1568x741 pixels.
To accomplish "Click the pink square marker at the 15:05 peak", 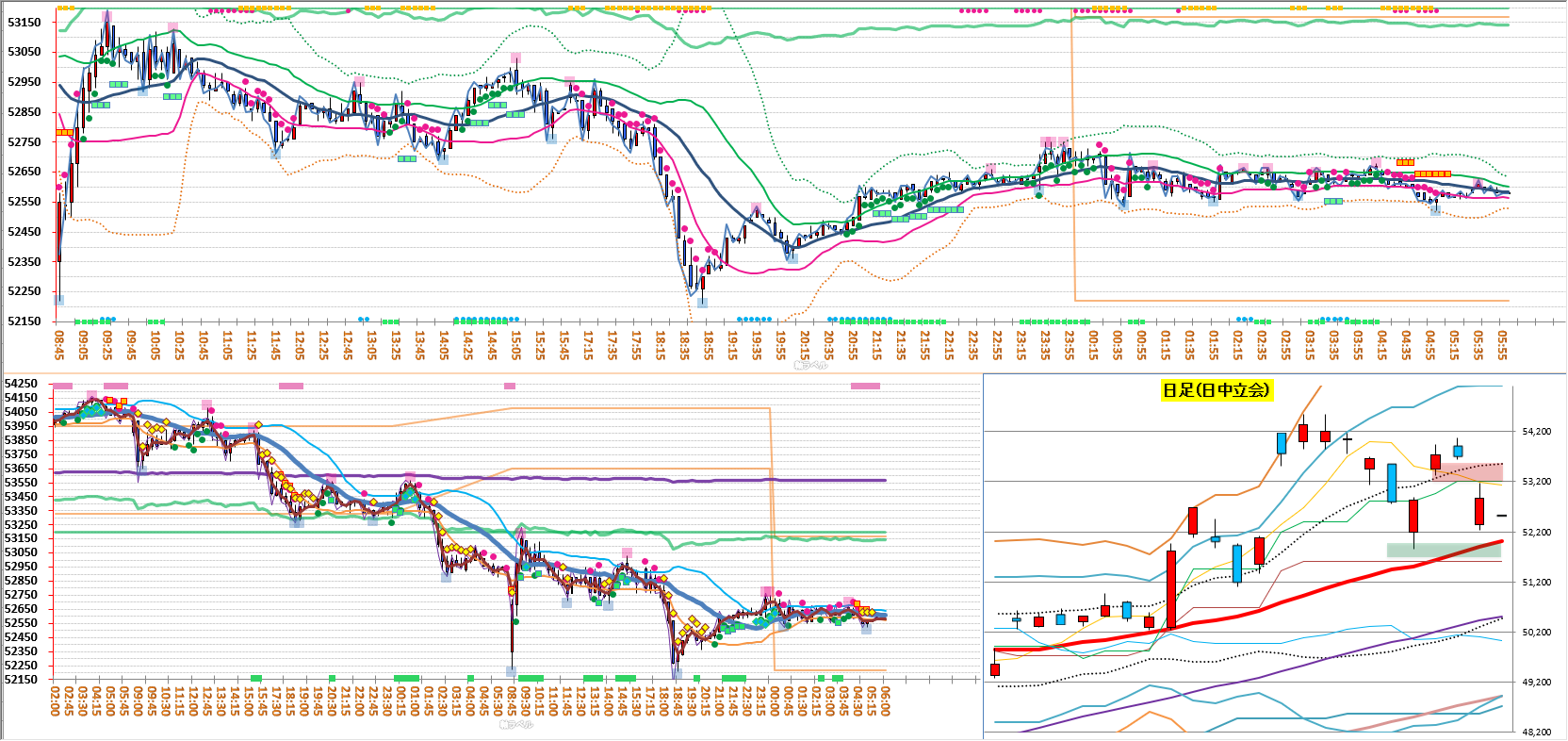I will pyautogui.click(x=515, y=58).
